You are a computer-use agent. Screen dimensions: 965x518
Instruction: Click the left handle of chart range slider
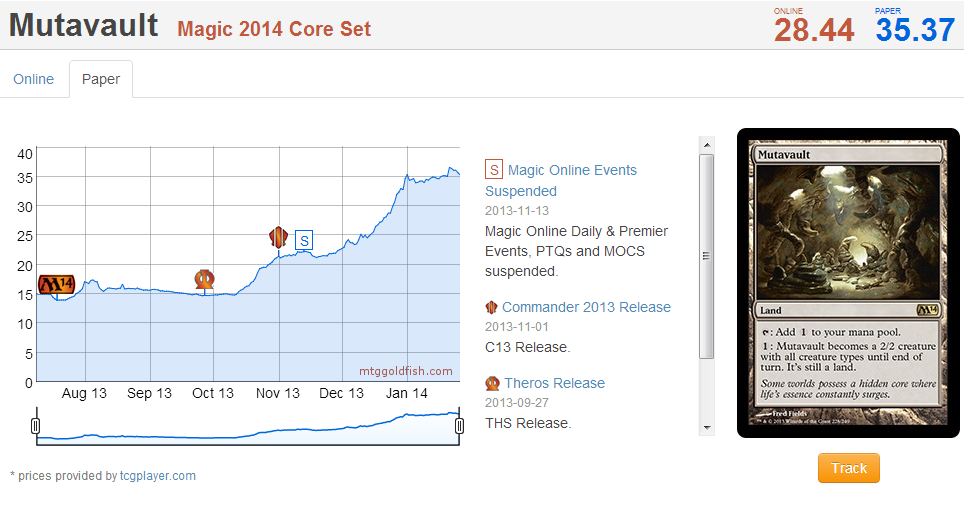point(36,426)
